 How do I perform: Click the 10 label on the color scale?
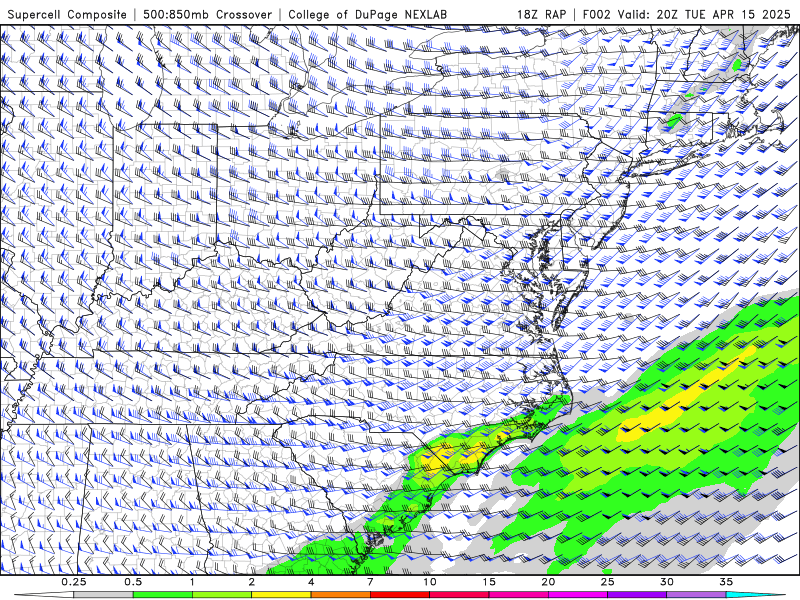click(430, 582)
